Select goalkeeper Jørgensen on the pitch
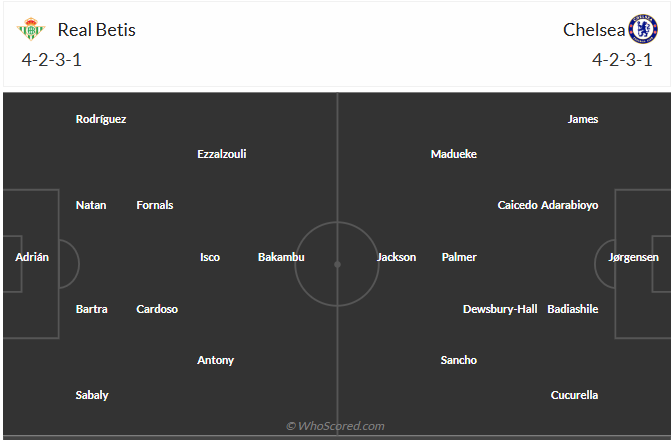The image size is (671, 440). pos(633,257)
